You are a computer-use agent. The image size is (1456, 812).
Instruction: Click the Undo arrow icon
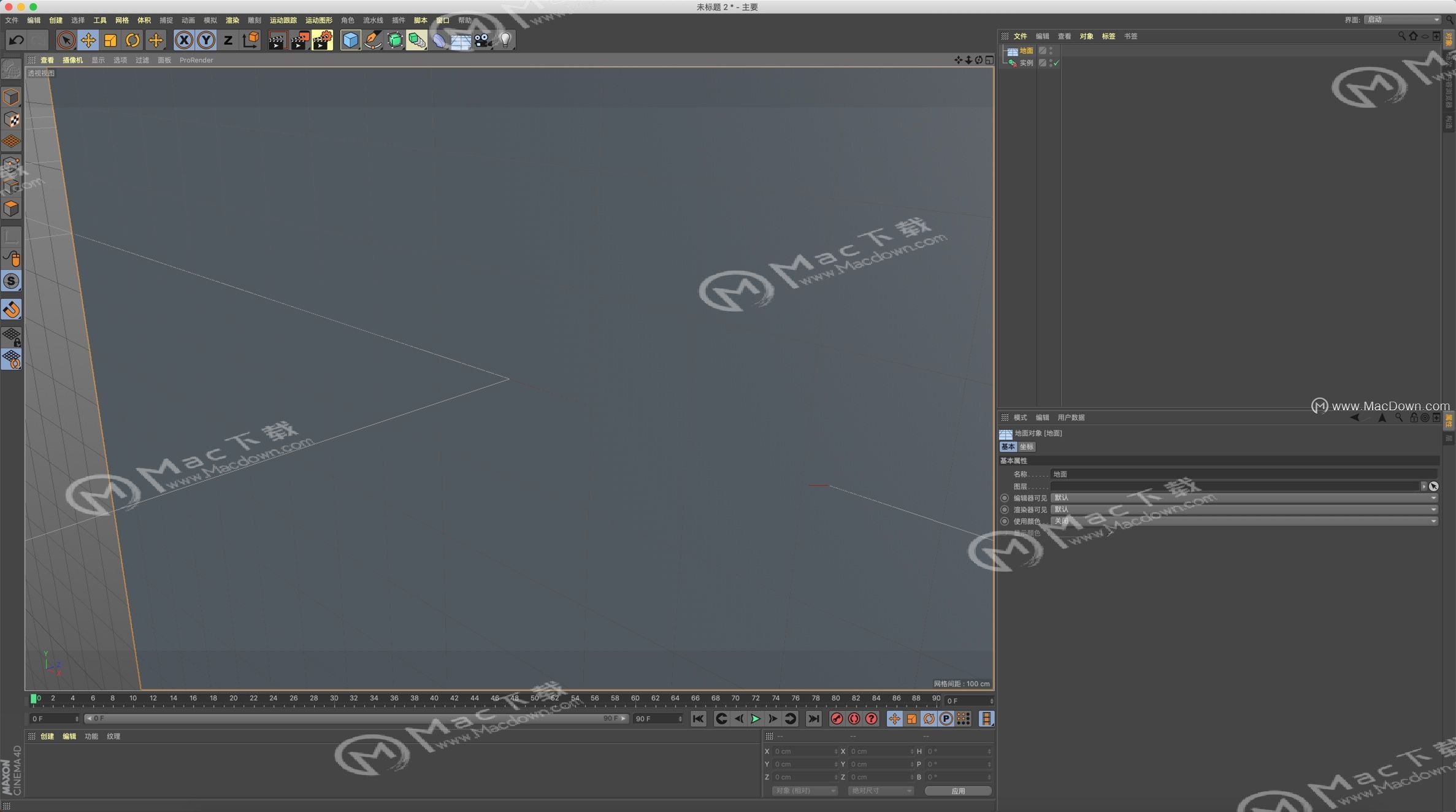click(x=17, y=40)
